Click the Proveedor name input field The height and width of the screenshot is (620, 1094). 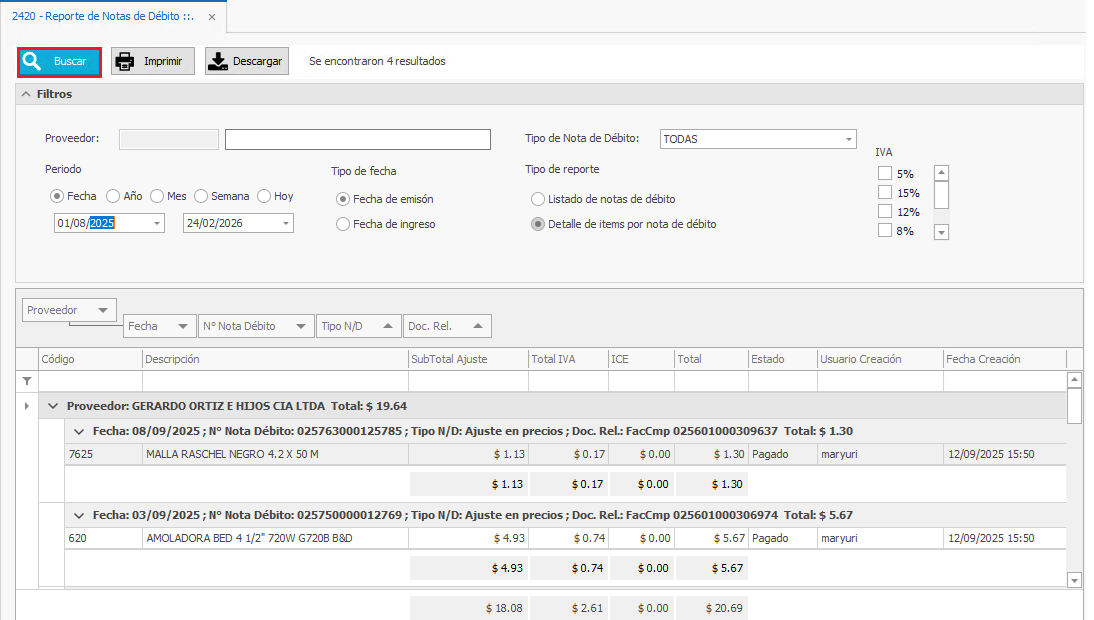[x=357, y=139]
